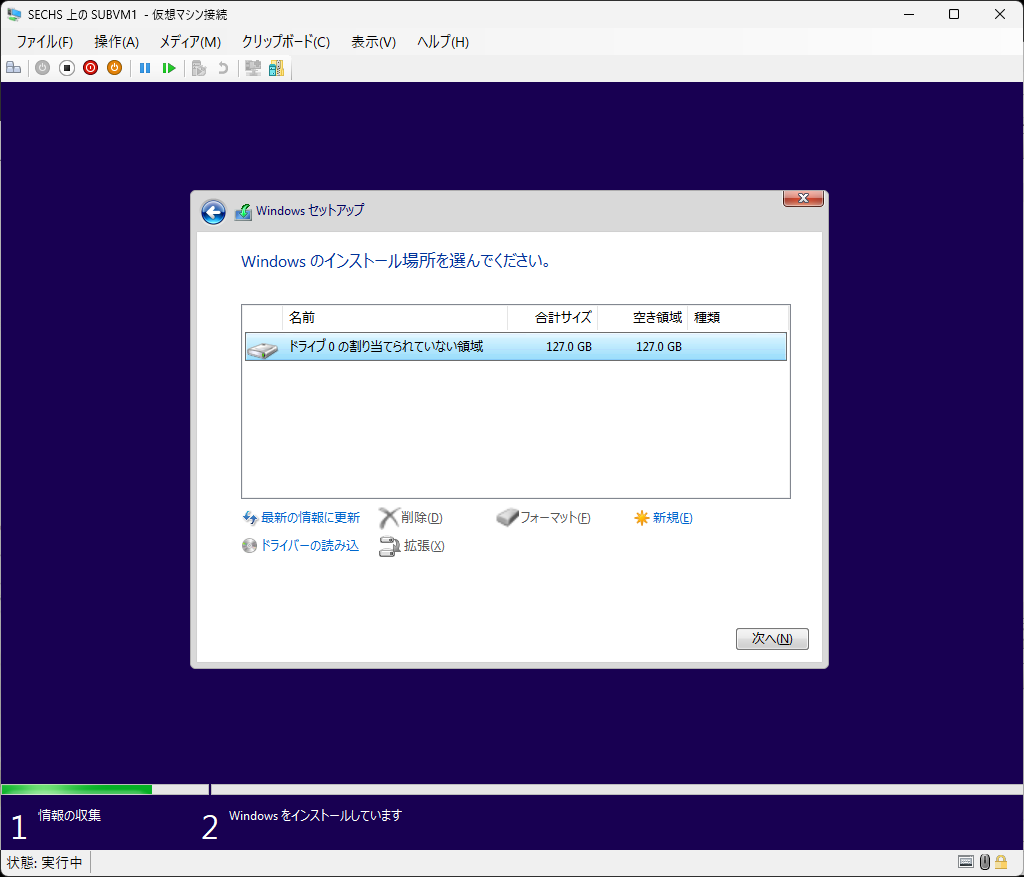
Task: Click the X icon beside 削除(D)
Action: [x=389, y=518]
